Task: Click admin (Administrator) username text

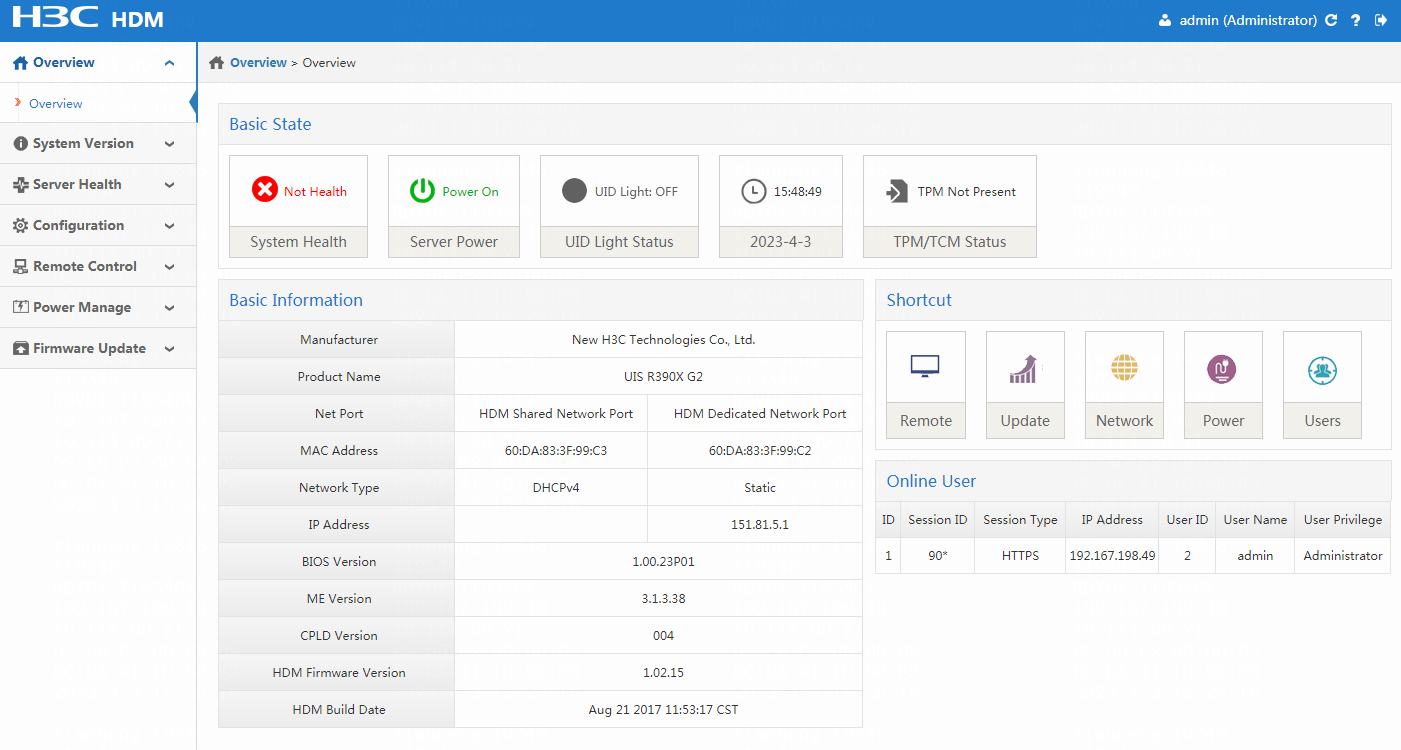Action: (x=1248, y=20)
